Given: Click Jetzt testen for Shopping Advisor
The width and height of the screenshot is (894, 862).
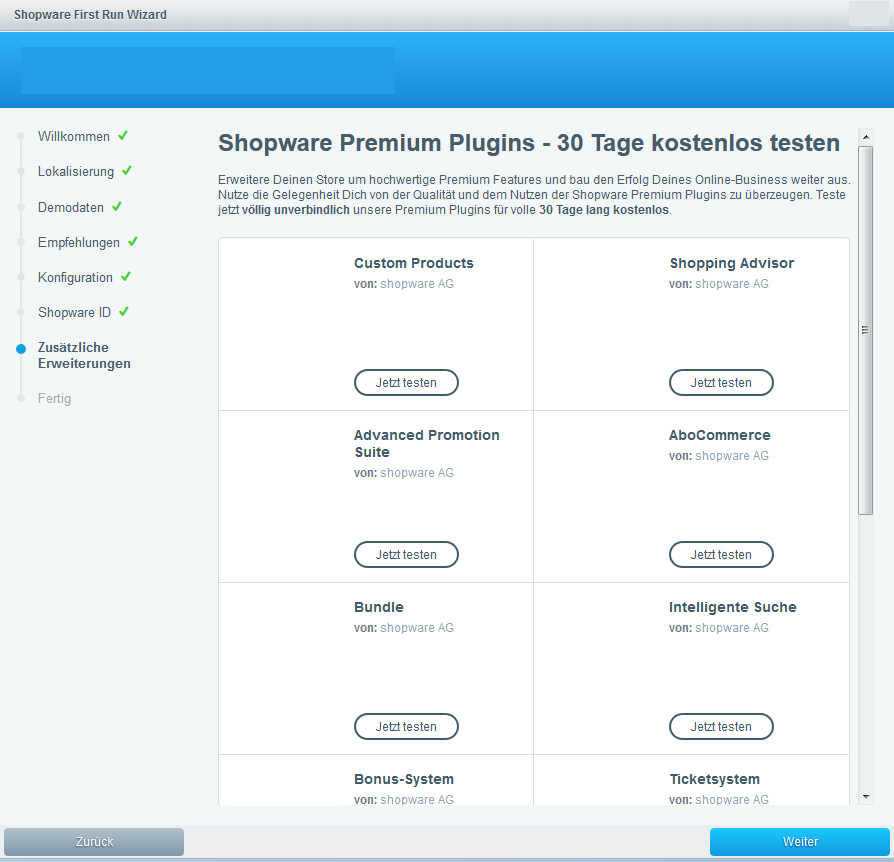Looking at the screenshot, I should click(x=721, y=383).
